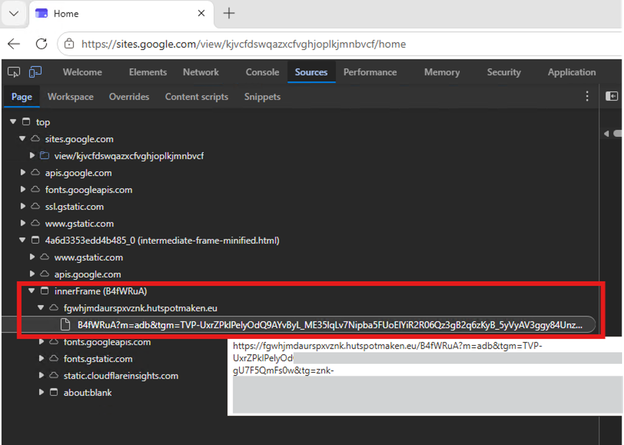Image resolution: width=624 pixels, height=445 pixels.
Task: Open the Application tab
Action: (571, 72)
